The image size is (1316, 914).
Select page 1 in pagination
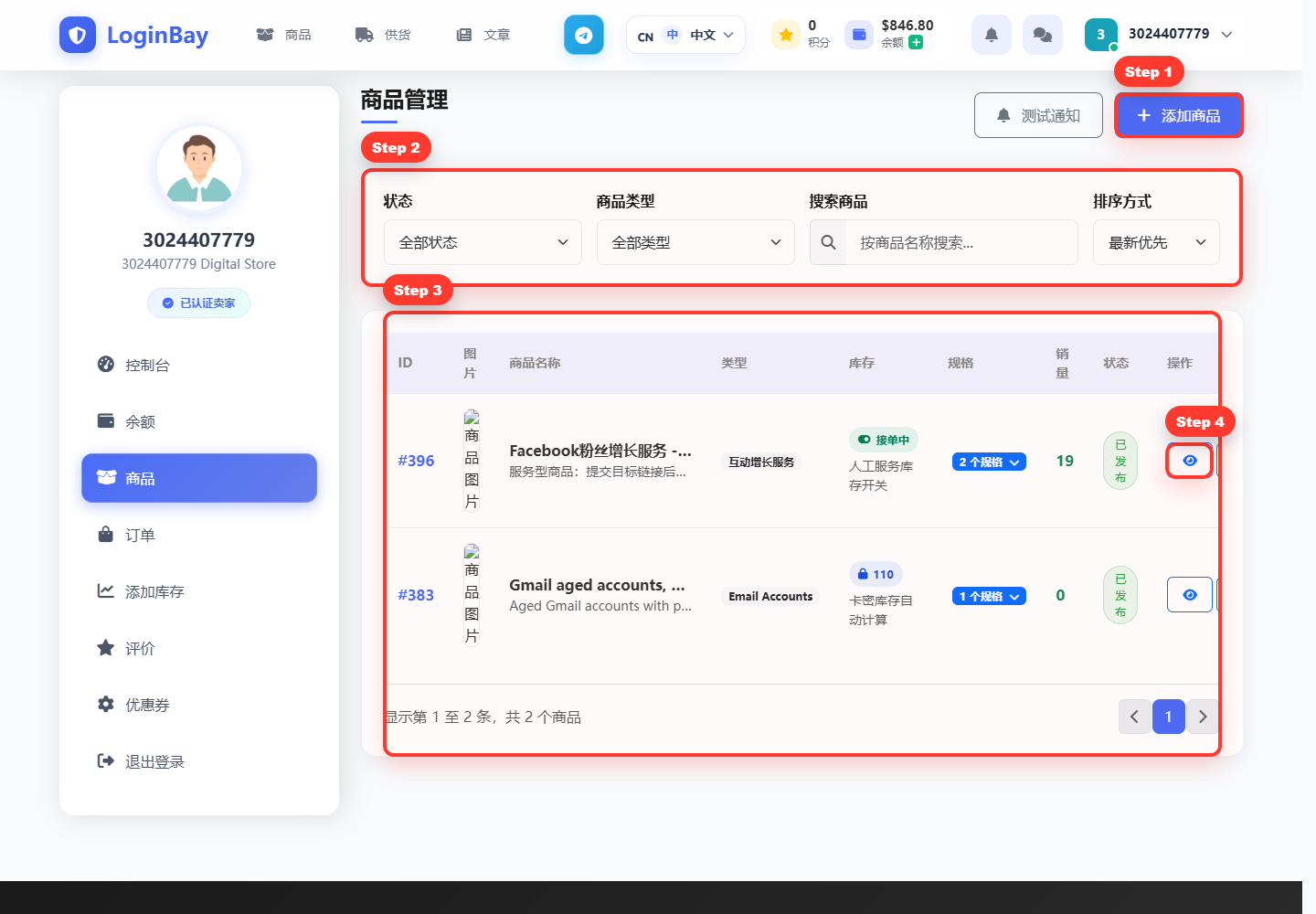click(x=1169, y=717)
